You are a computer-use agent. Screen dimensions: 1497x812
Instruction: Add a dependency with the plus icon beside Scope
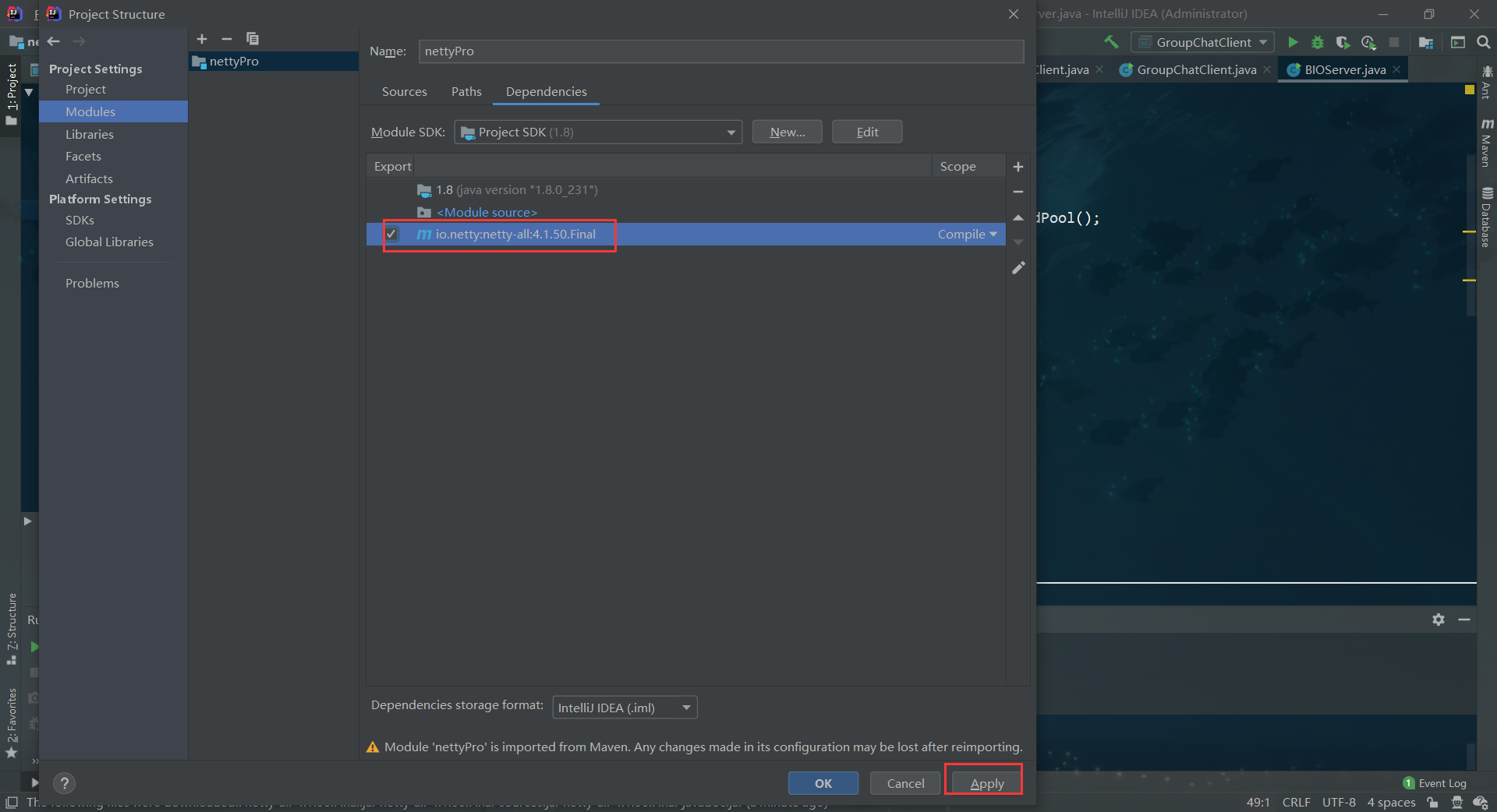pyautogui.click(x=1018, y=167)
